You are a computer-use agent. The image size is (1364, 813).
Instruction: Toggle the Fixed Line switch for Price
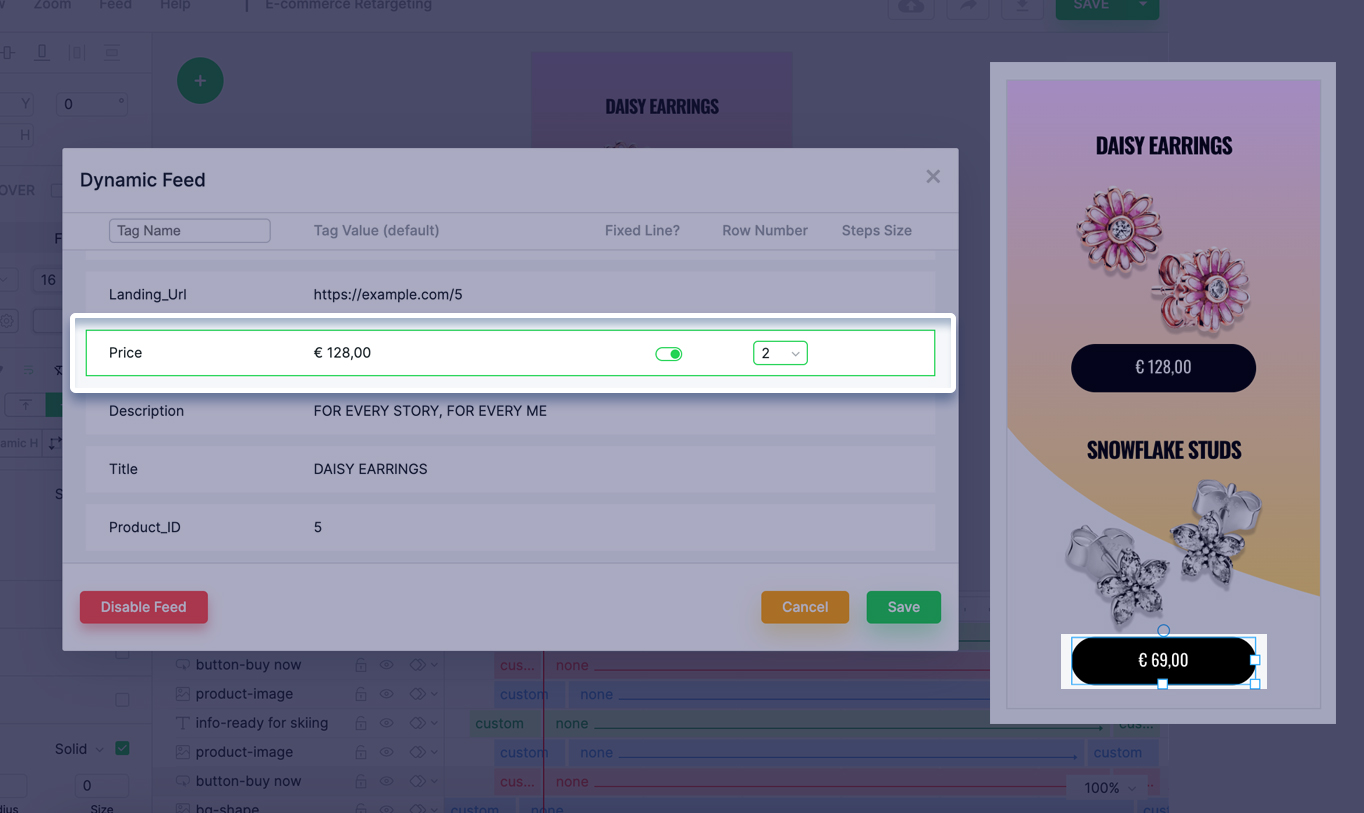tap(669, 354)
